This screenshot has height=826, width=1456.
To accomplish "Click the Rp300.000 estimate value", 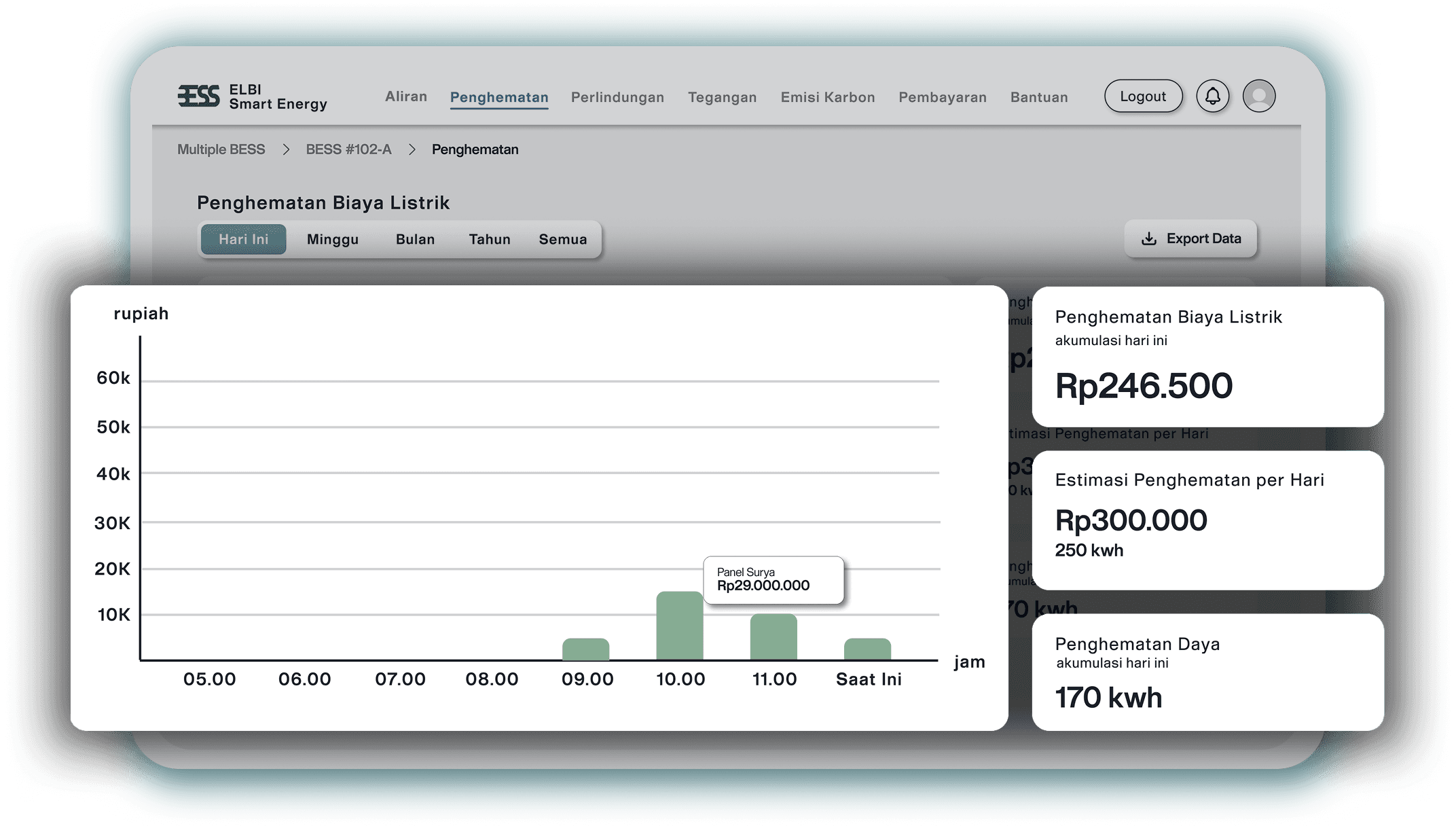I will point(1131,520).
